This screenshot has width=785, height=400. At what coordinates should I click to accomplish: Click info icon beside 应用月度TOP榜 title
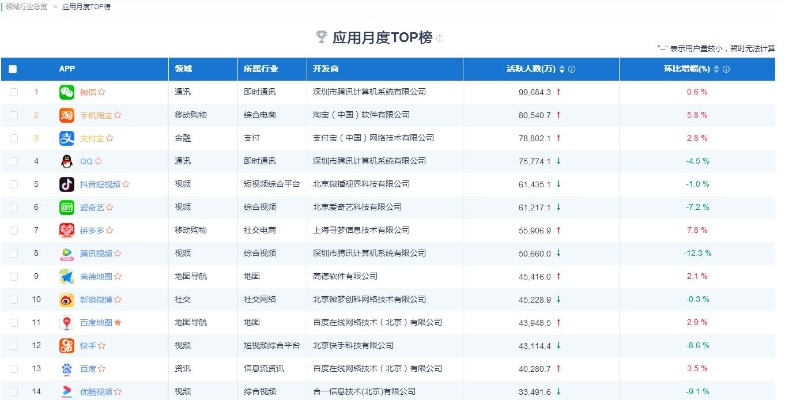[440, 38]
